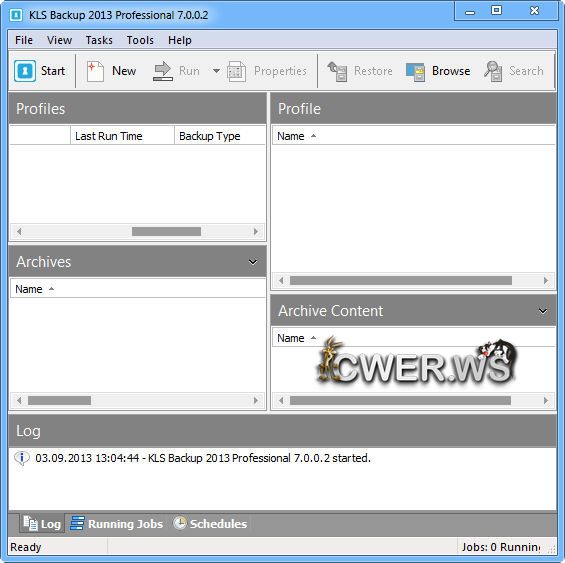Open the Properties toolbar icon
The width and height of the screenshot is (565, 563).
point(236,71)
